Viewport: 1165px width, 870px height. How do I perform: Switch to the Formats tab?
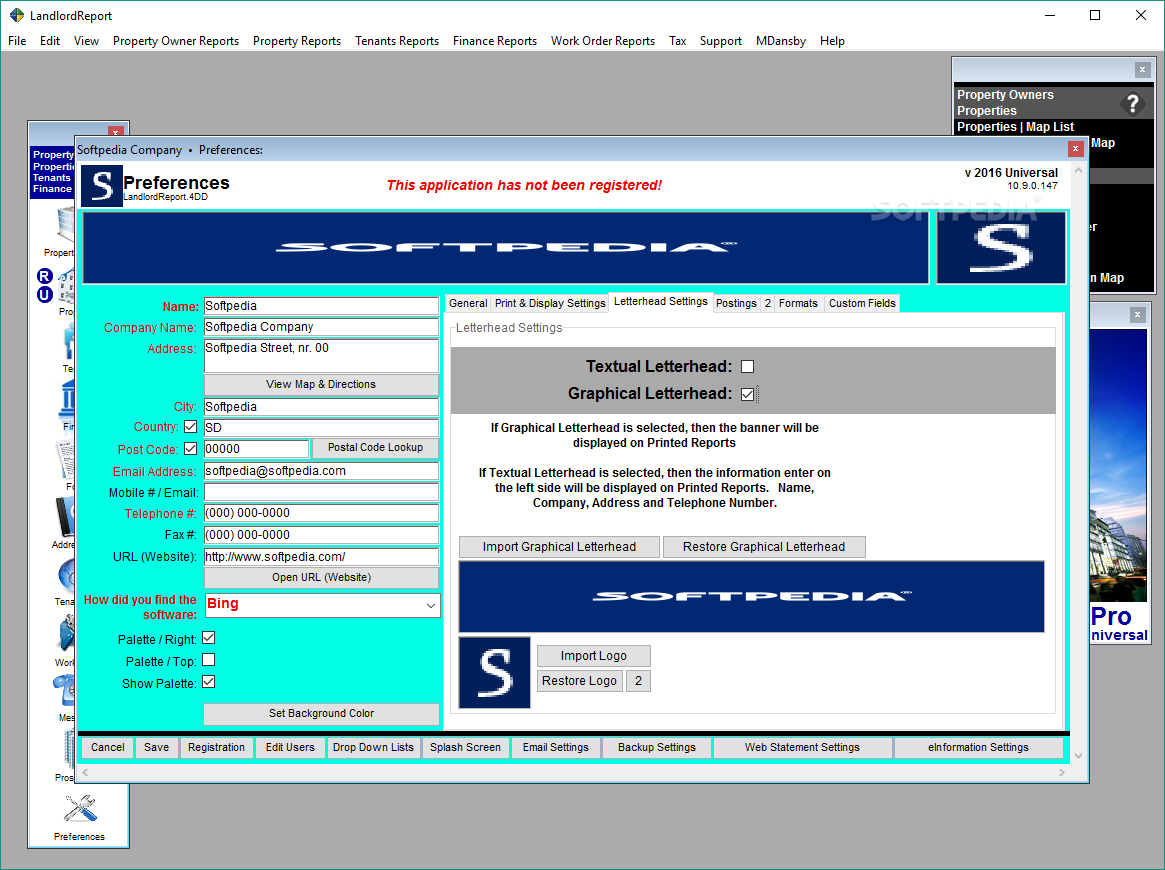click(x=798, y=303)
